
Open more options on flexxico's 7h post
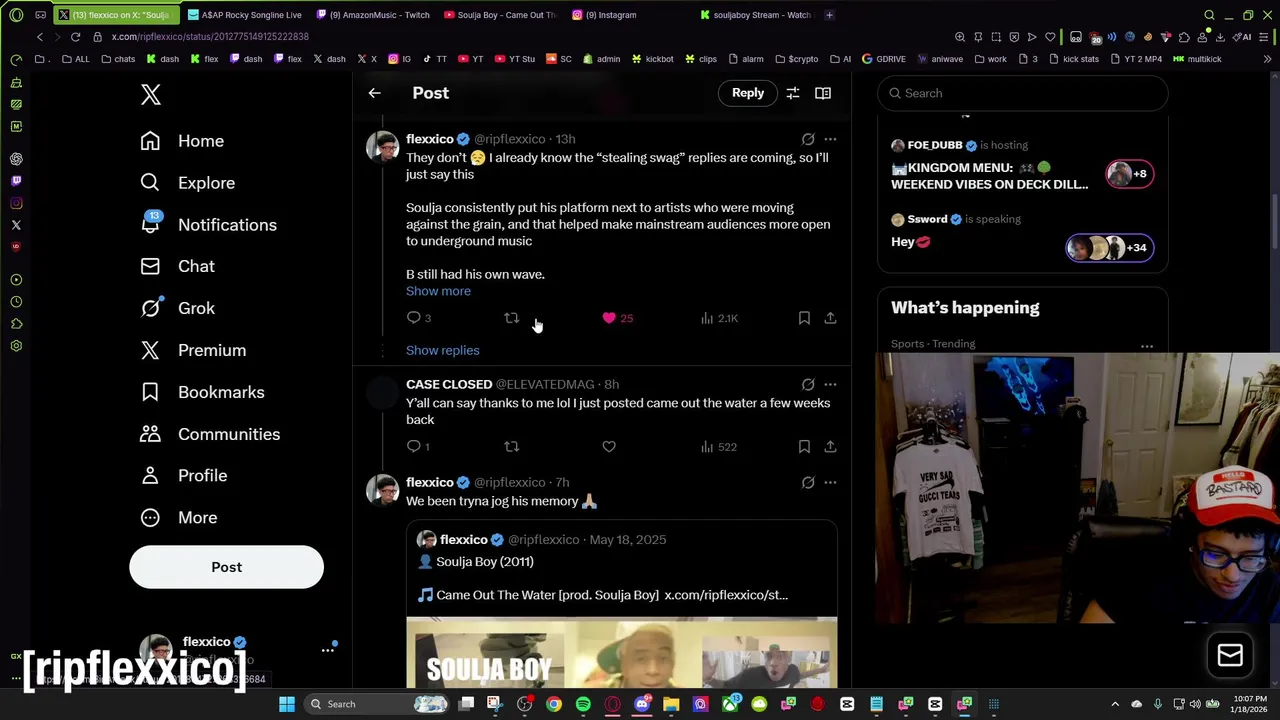[x=830, y=482]
